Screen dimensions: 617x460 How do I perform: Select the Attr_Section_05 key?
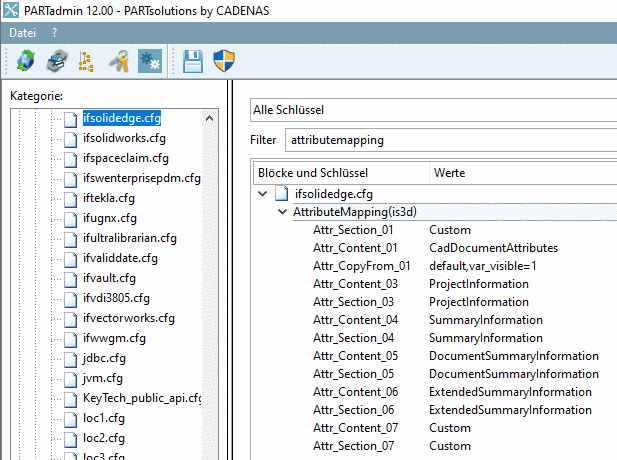tap(353, 374)
